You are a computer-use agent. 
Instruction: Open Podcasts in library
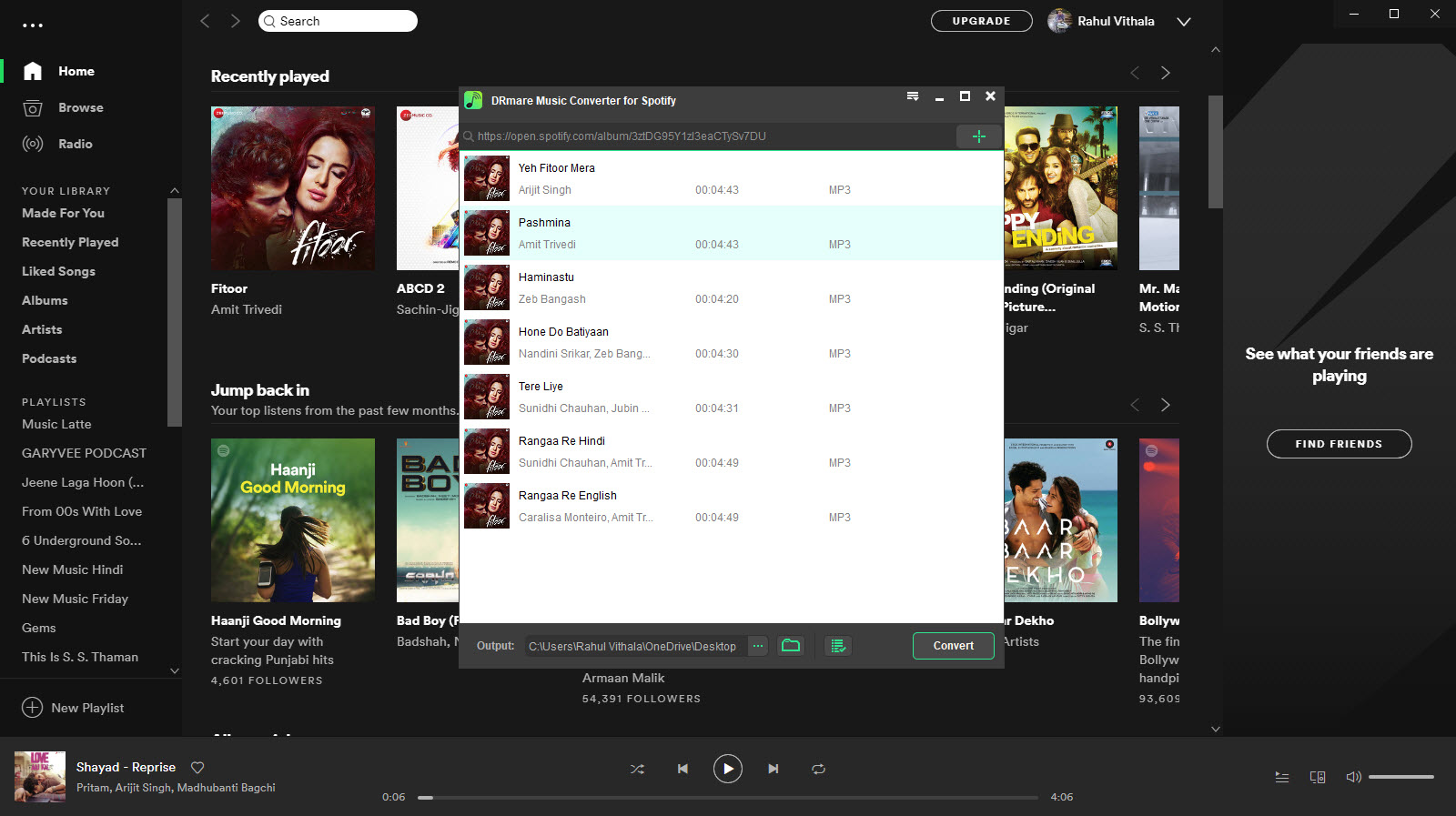pyautogui.click(x=49, y=358)
